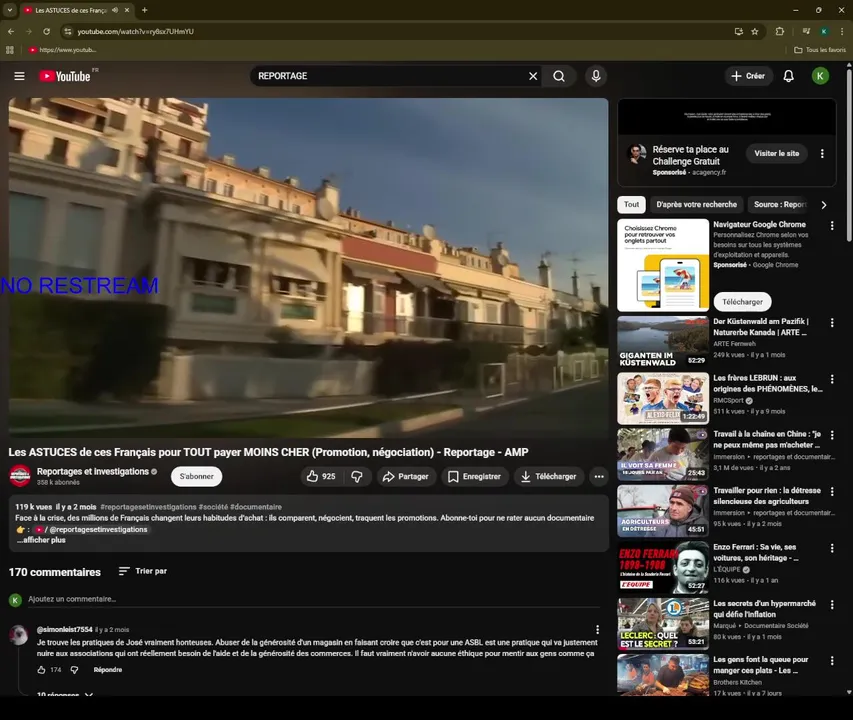
Task: Open more actions ellipsis beside Télécharger
Action: click(599, 476)
